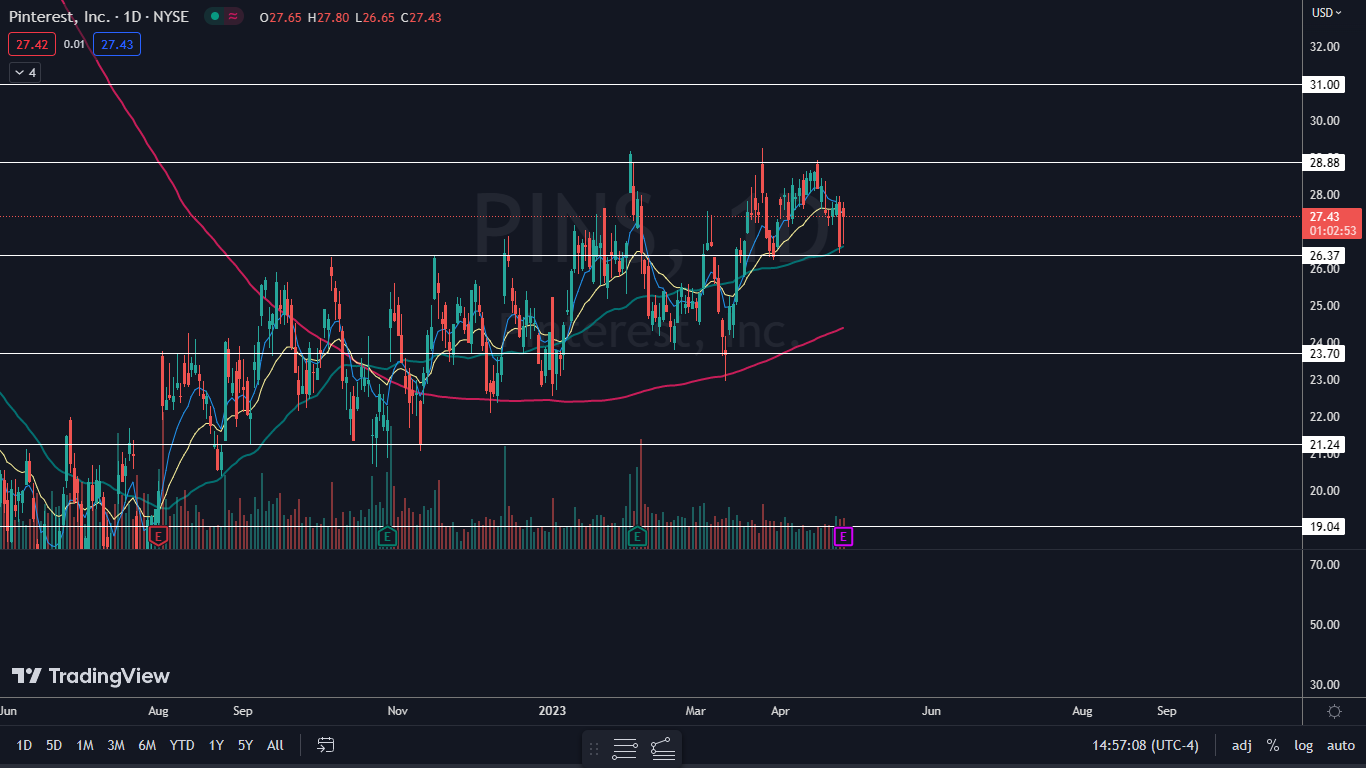The height and width of the screenshot is (768, 1366).
Task: Click the red earnings marker near August
Action: click(x=157, y=537)
